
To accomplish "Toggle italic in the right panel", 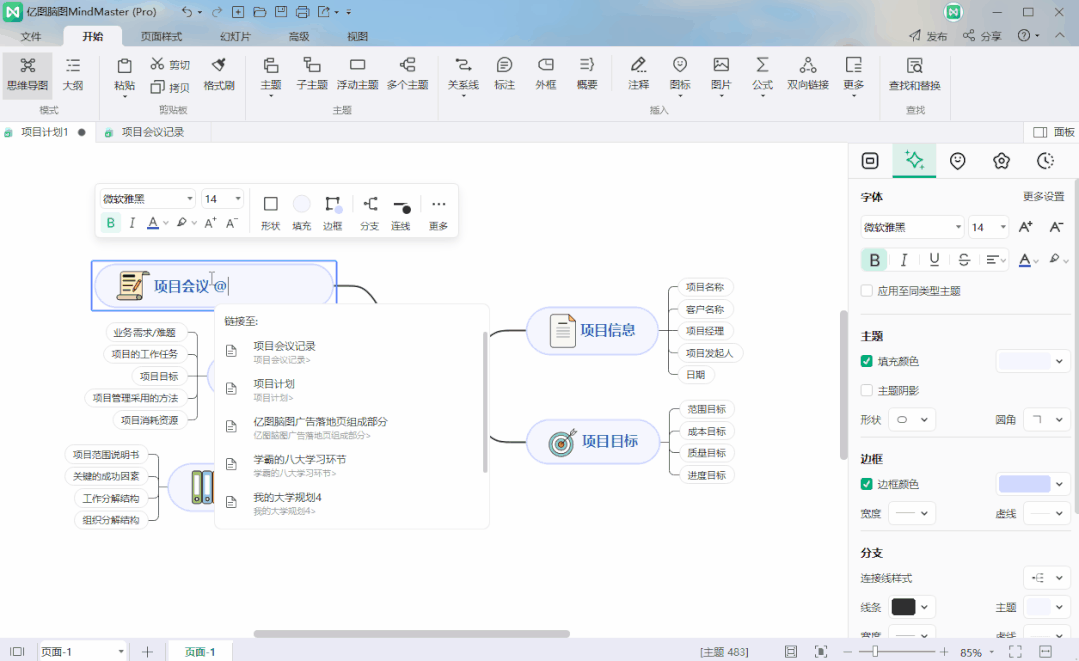I will point(904,260).
